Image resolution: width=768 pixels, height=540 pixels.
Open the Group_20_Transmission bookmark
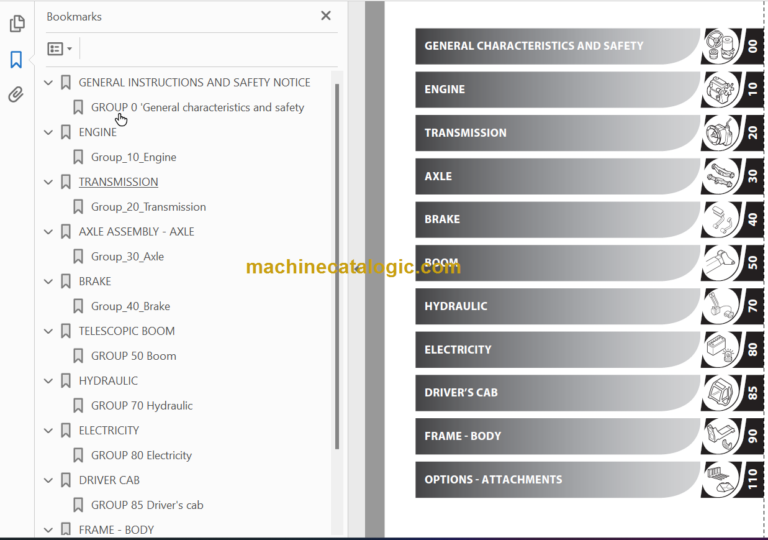[148, 207]
